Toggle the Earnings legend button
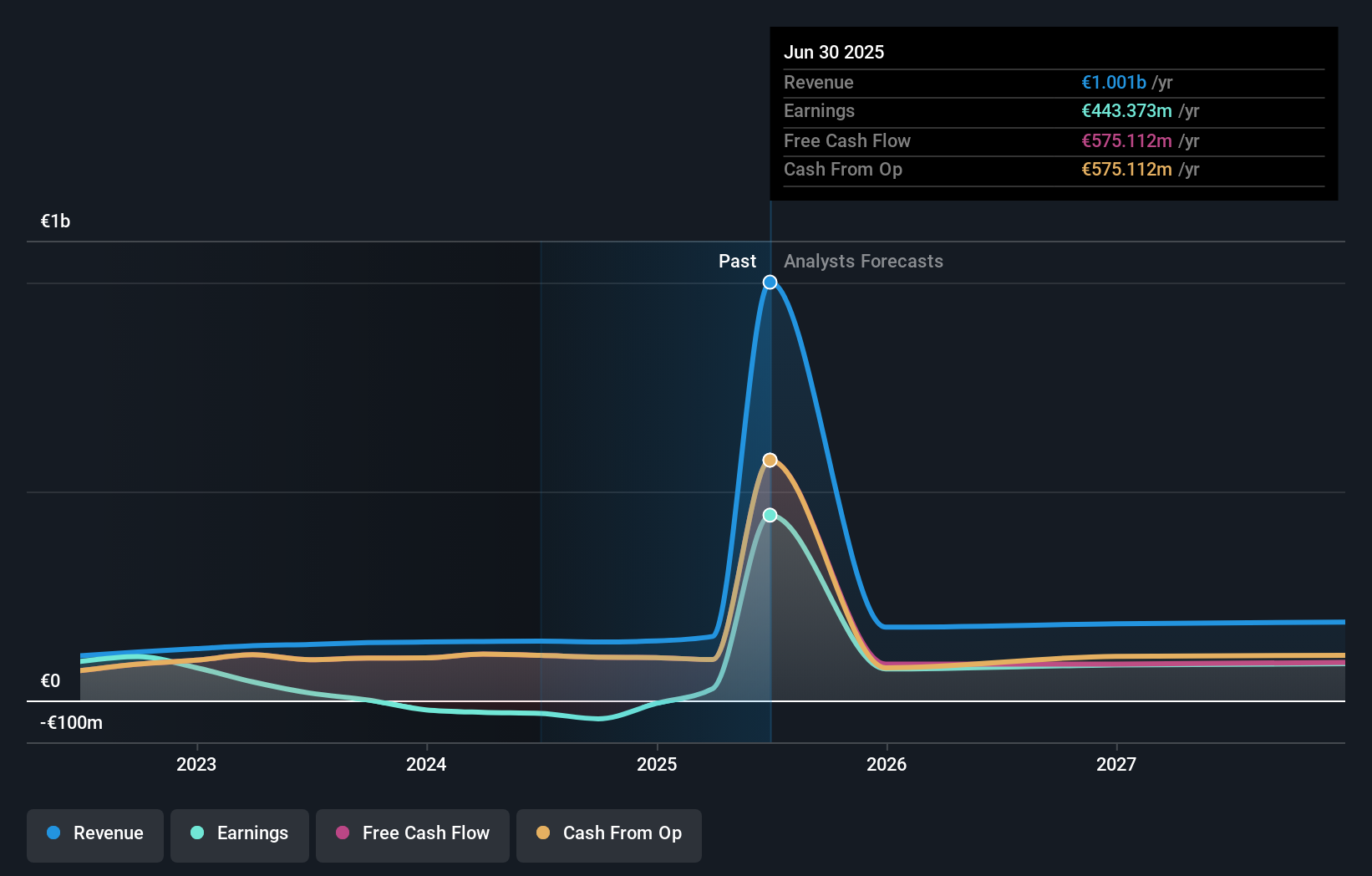This screenshot has width=1372, height=876. (x=240, y=835)
